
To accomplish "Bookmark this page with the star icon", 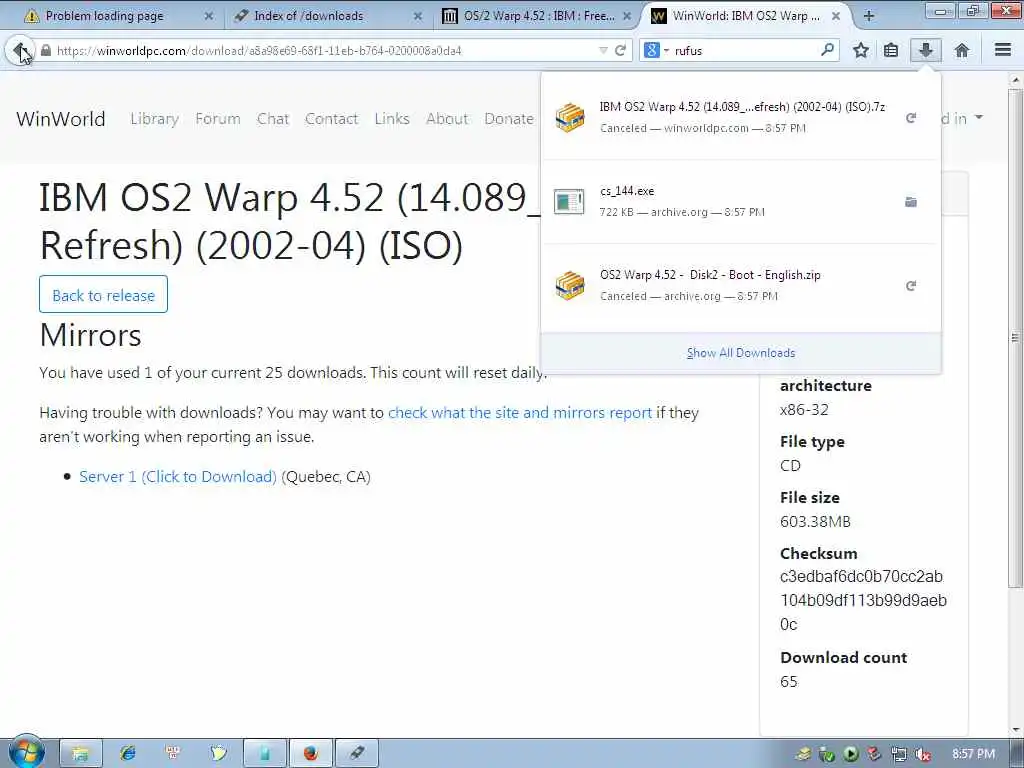I will 861,50.
